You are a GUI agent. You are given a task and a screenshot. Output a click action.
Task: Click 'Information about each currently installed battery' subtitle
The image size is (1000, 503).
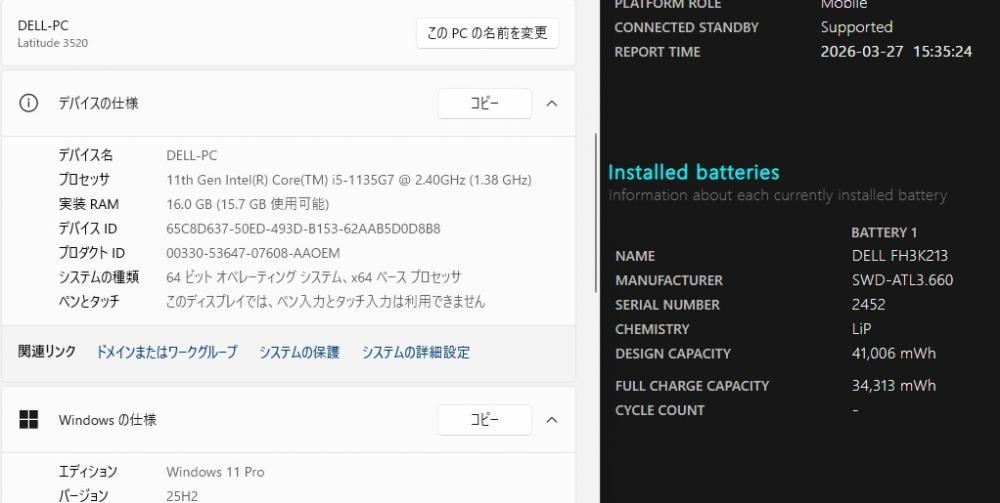tap(777, 195)
